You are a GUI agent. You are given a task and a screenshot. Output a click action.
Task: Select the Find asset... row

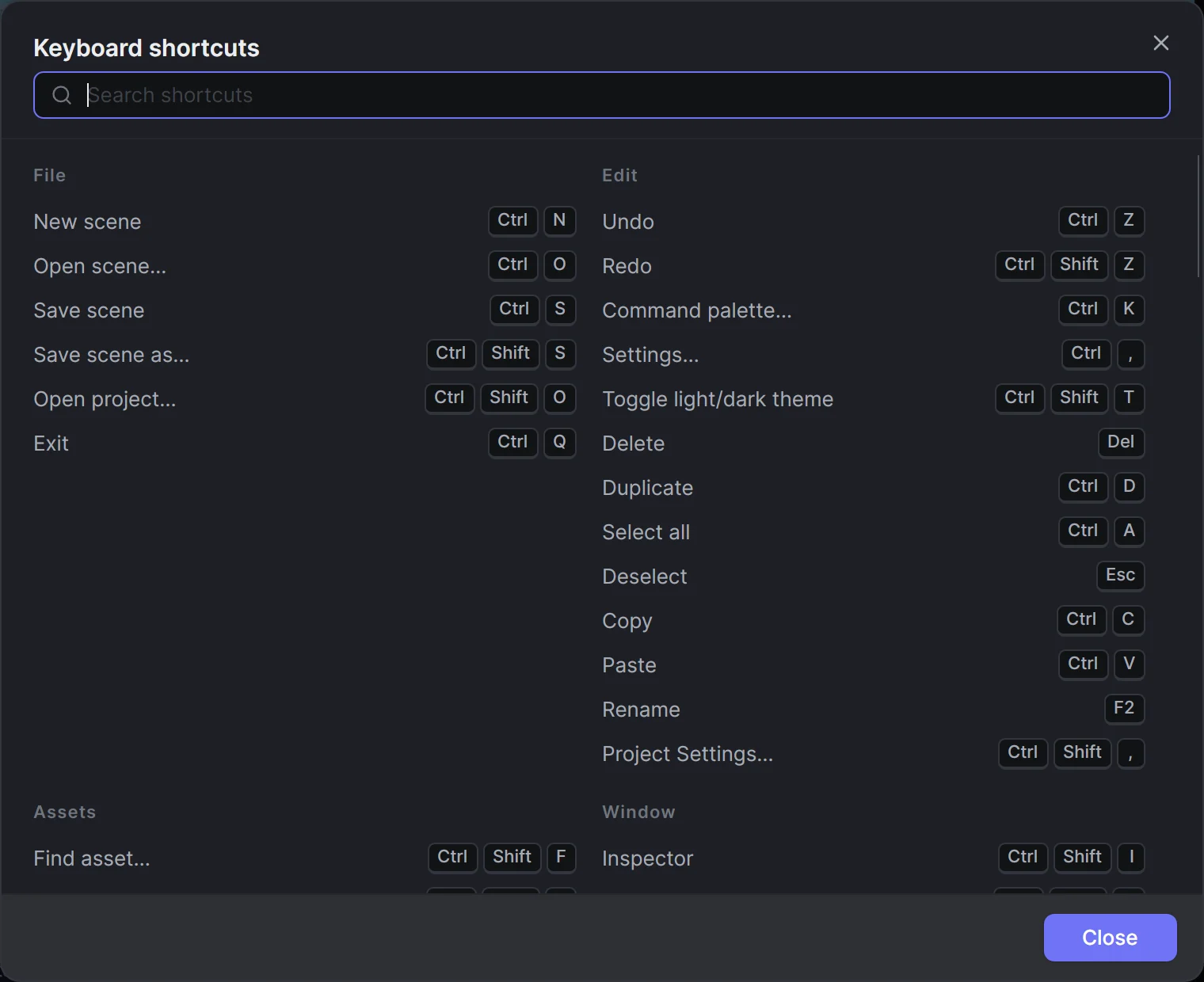coord(304,858)
